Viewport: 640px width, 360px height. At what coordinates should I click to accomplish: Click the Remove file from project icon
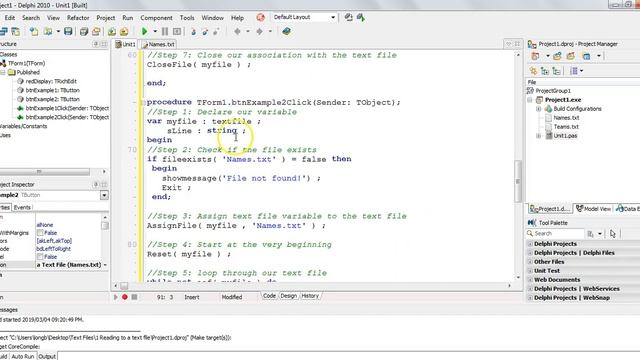[x=124, y=31]
